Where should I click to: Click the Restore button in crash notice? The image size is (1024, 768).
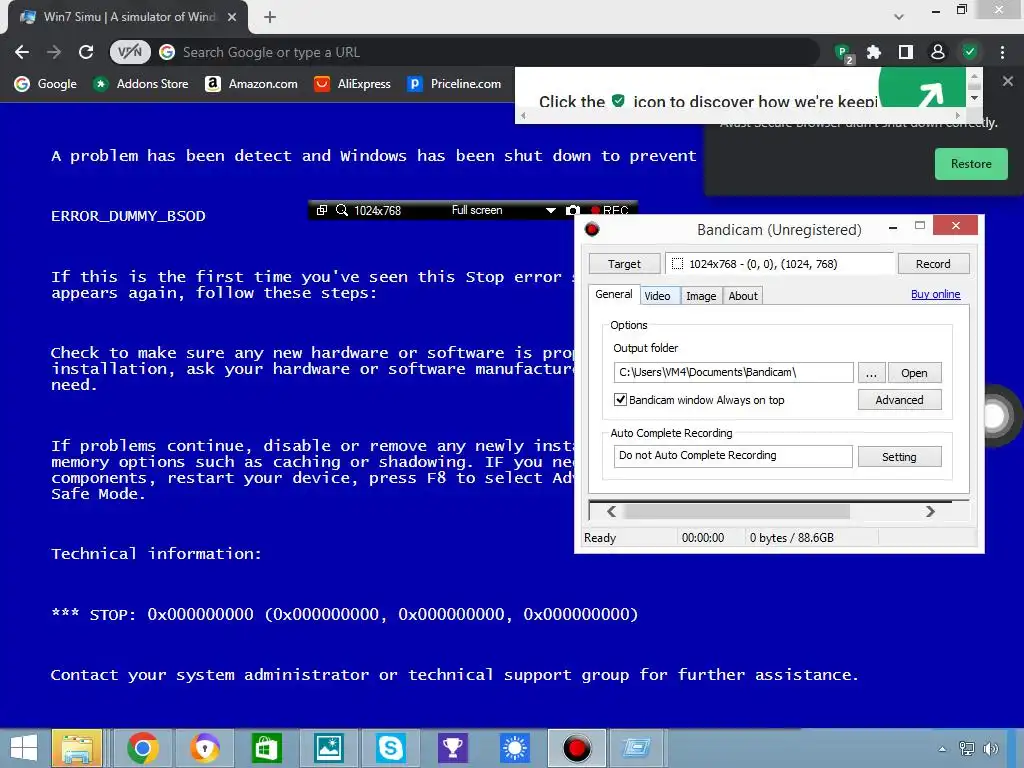[971, 164]
